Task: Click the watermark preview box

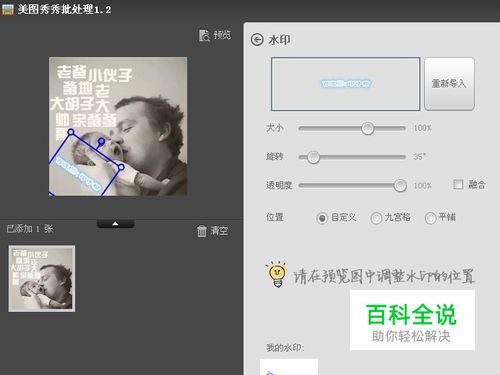Action: pos(345,84)
